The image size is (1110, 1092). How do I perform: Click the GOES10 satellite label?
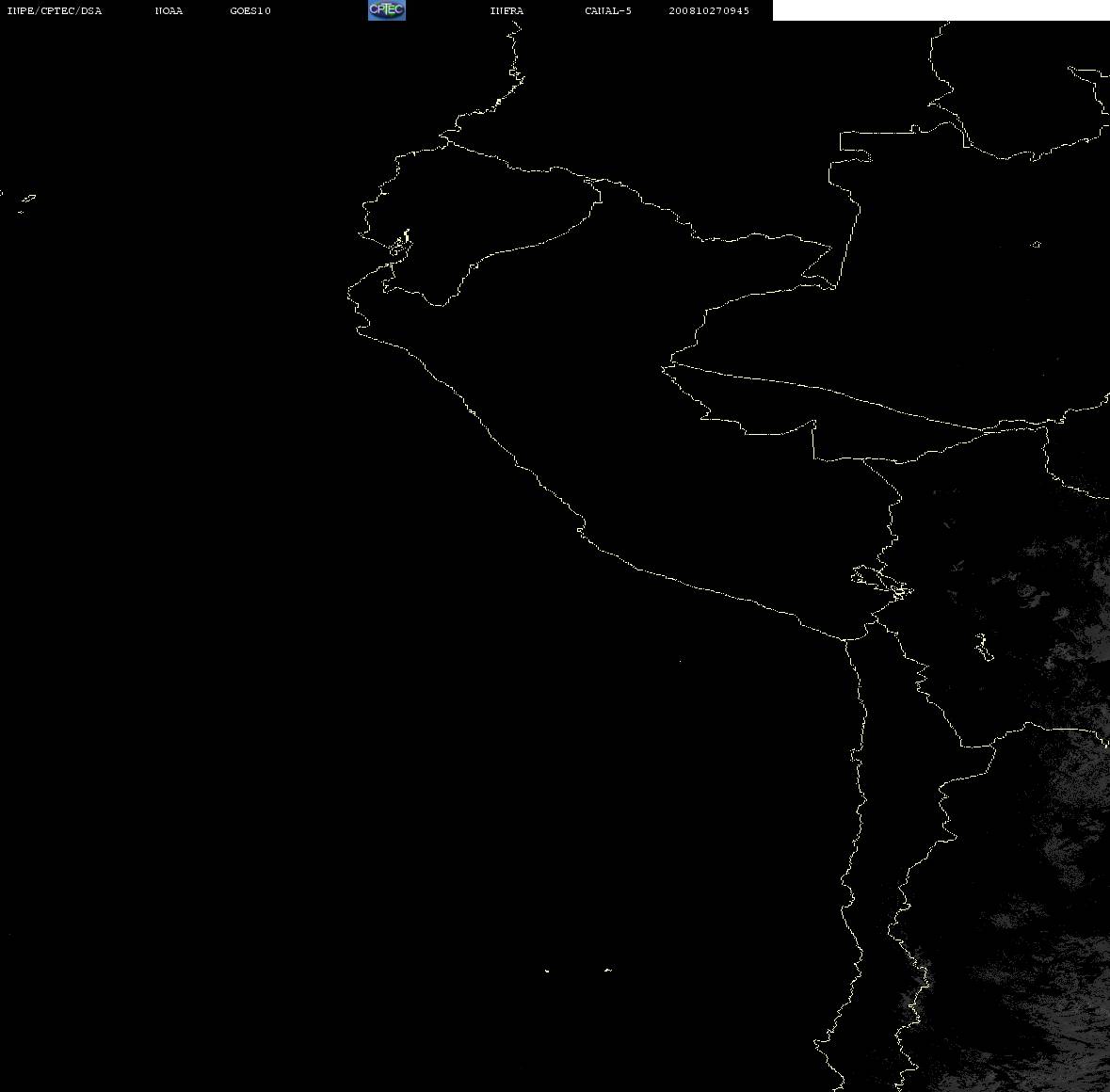click(250, 10)
